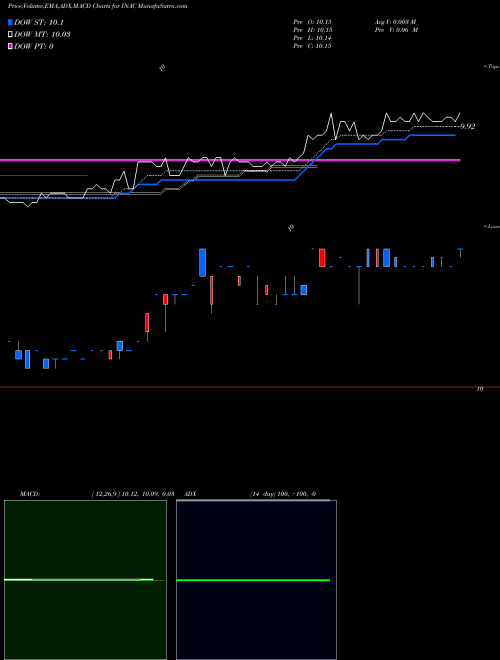Click the MACD panel heading
Viewport: 500px width, 660px height.
click(30, 494)
